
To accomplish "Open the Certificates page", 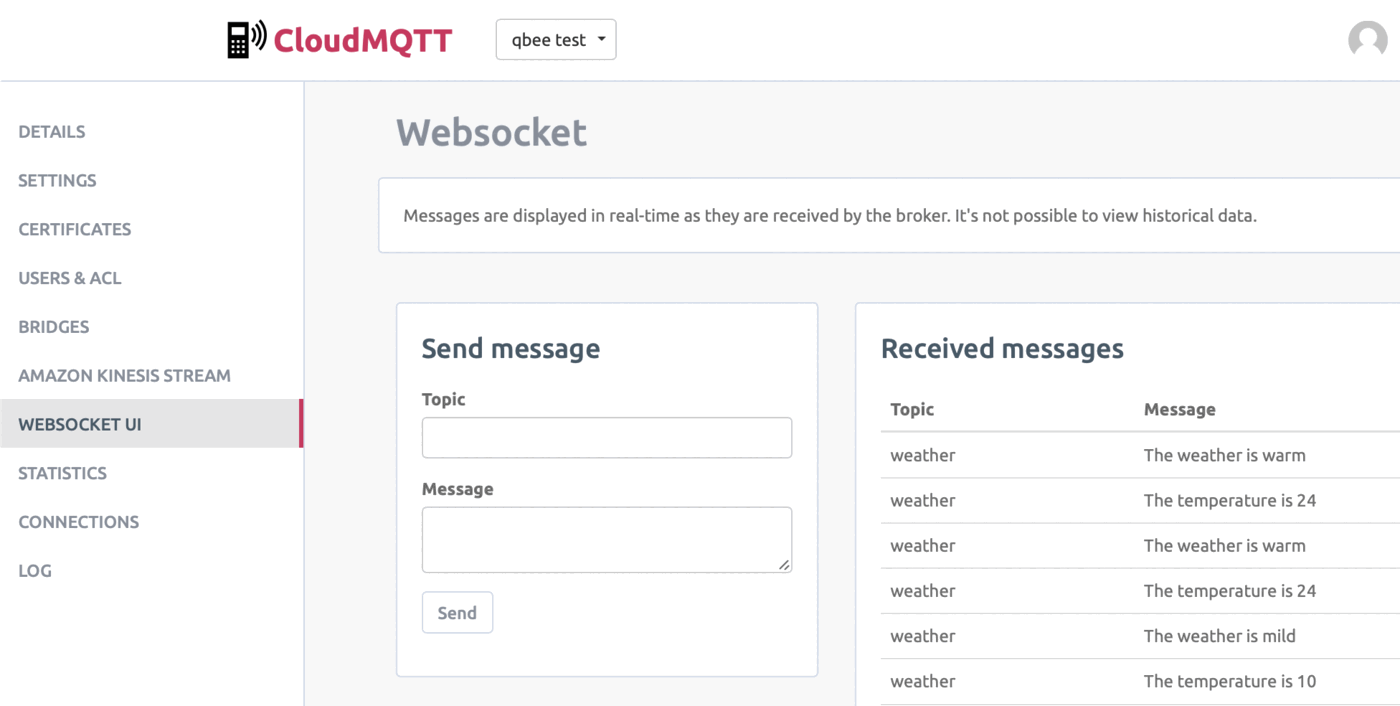I will coord(74,229).
